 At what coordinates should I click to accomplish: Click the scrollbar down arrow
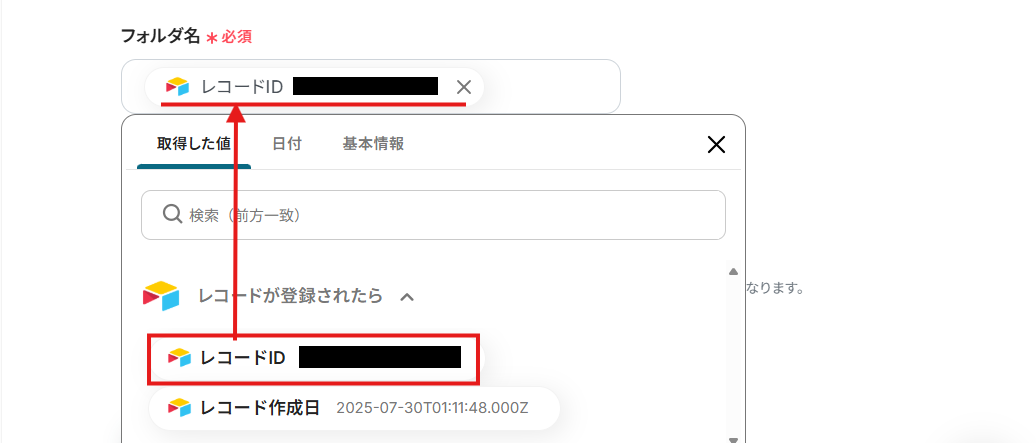733,438
